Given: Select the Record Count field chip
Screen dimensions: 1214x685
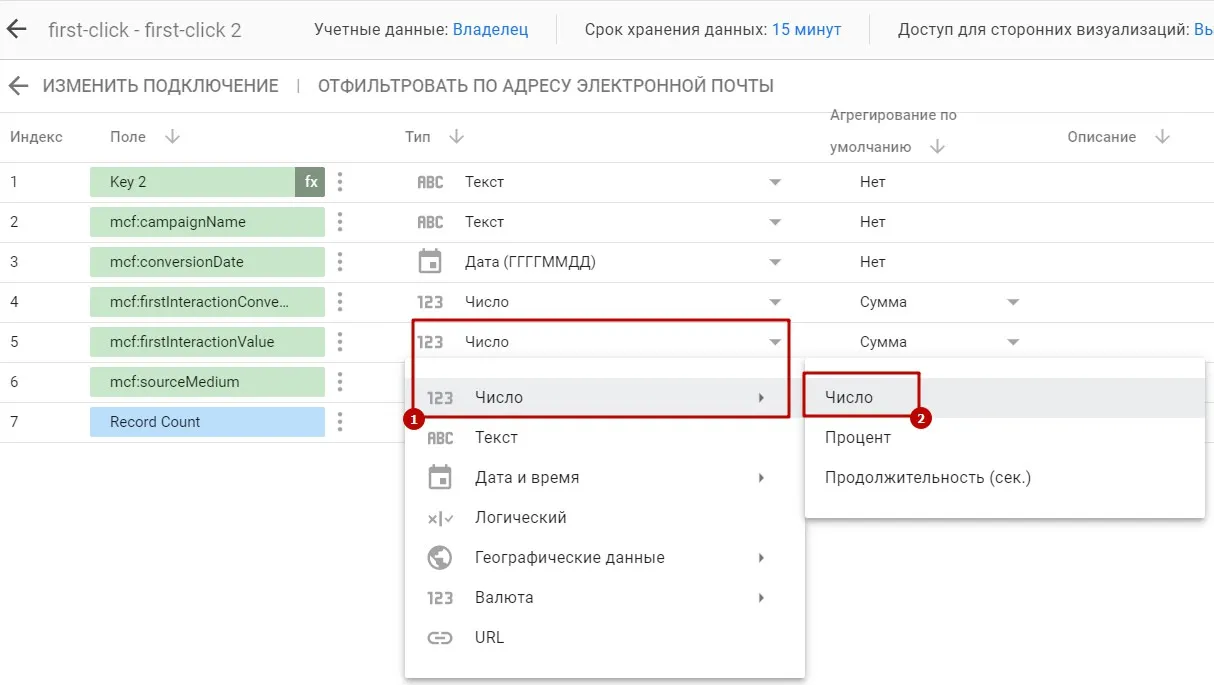Looking at the screenshot, I should point(207,422).
